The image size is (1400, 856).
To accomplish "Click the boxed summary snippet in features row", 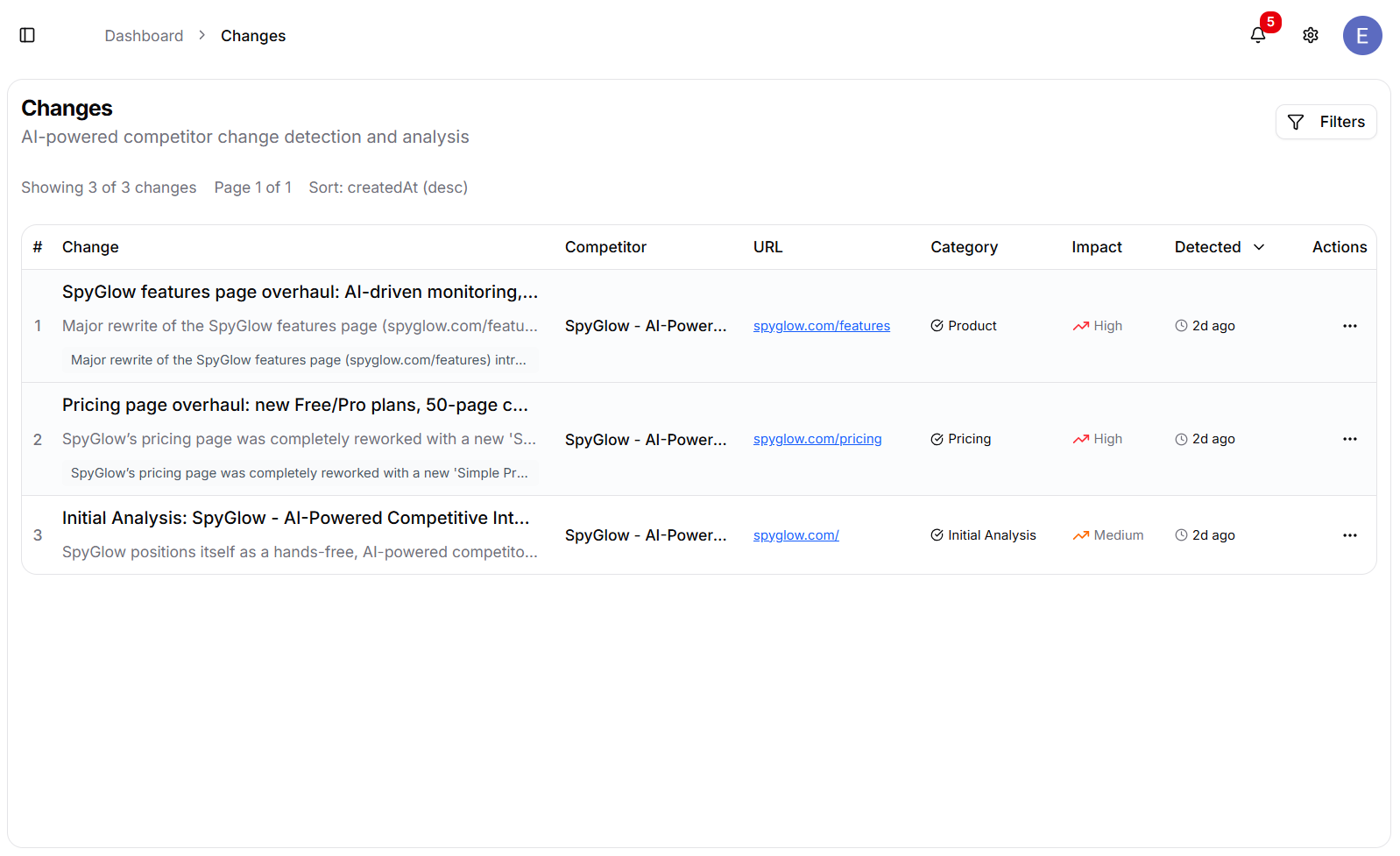I will pos(299,360).
